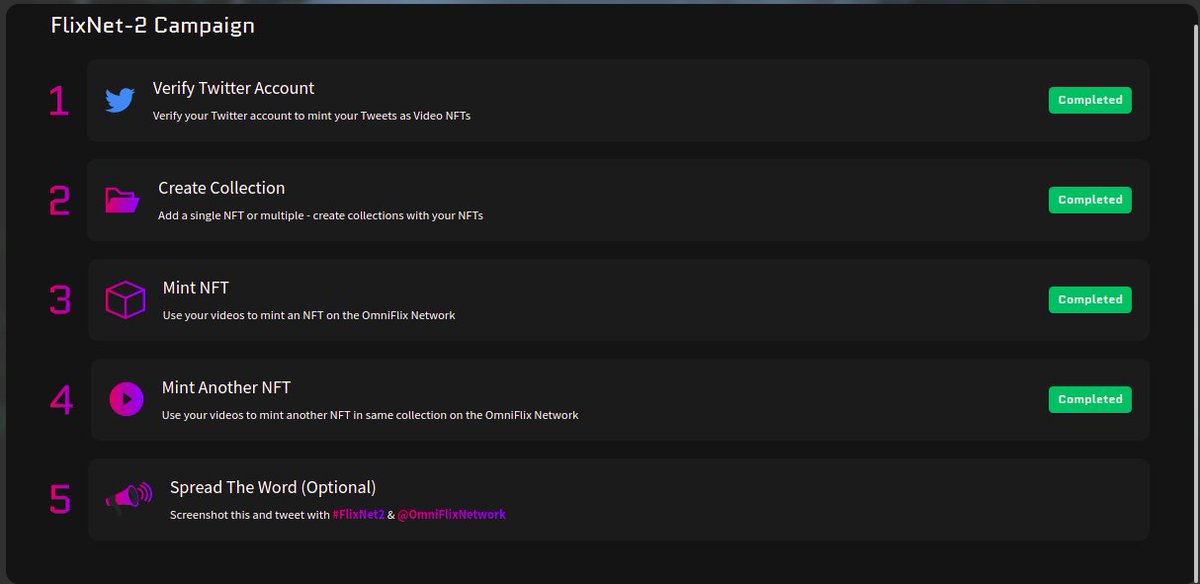Click the Create Collection folder icon
This screenshot has width=1200, height=584.
[x=123, y=200]
